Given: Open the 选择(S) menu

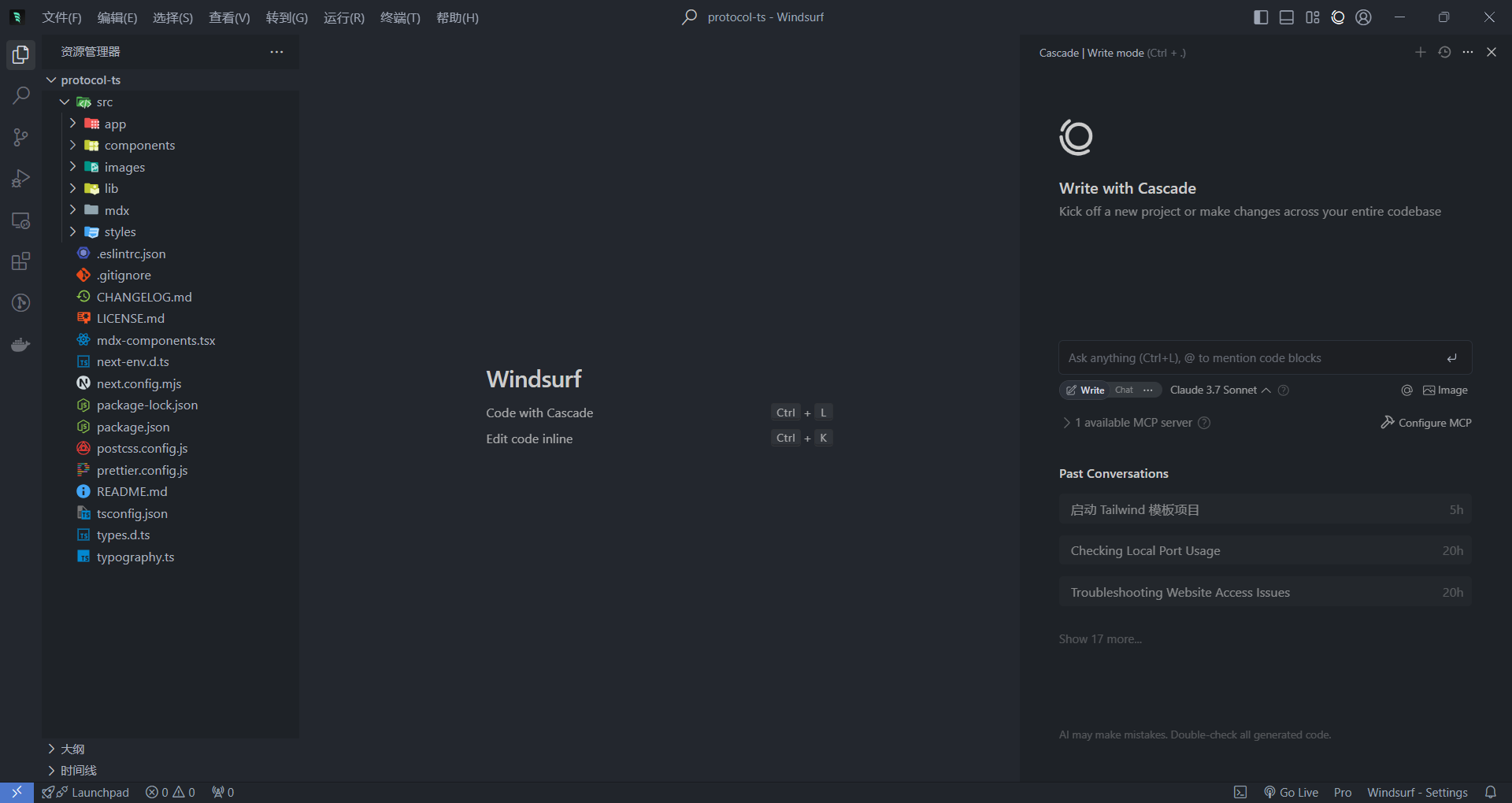Looking at the screenshot, I should (x=172, y=17).
